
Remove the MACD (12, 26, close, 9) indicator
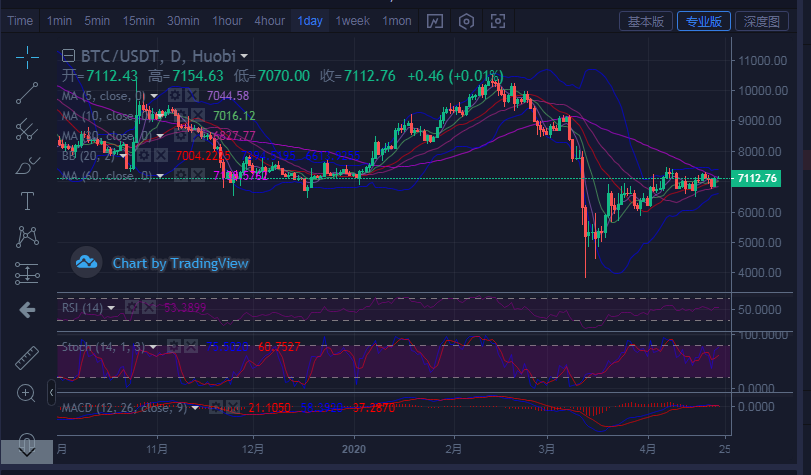click(x=233, y=408)
